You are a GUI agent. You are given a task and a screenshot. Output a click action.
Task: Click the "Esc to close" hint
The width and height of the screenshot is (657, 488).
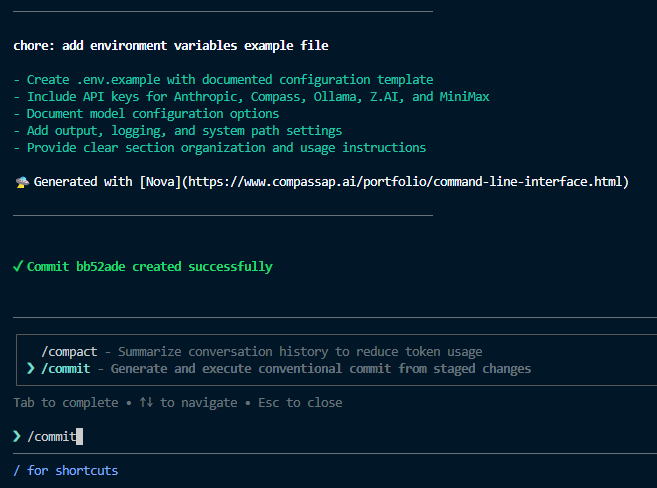coord(300,403)
